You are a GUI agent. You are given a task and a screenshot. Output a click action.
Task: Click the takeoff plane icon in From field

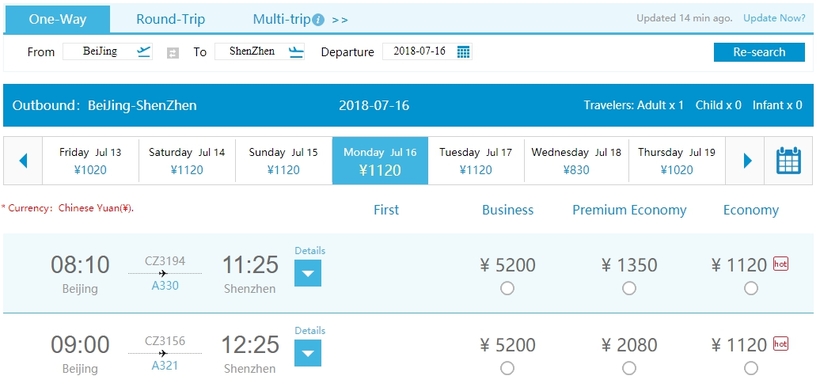click(144, 51)
